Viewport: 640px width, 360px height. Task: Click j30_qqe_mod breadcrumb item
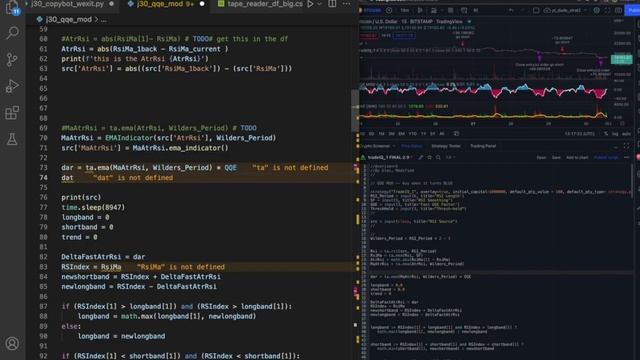pyautogui.click(x=69, y=19)
